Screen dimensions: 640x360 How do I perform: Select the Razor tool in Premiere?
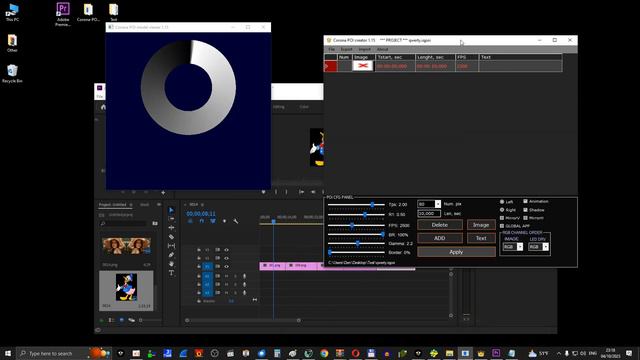171,237
